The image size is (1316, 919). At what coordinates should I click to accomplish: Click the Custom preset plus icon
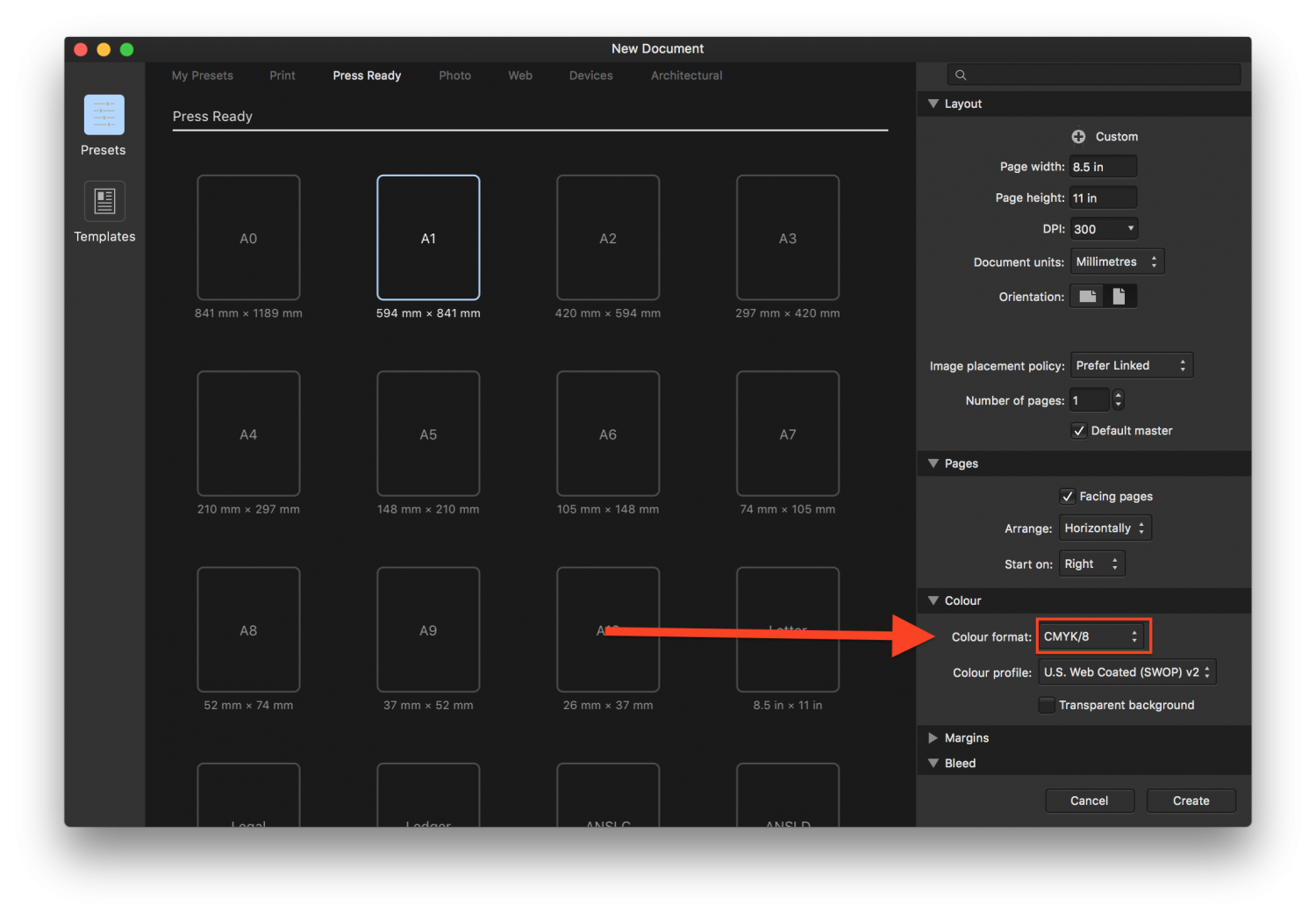coord(1078,137)
